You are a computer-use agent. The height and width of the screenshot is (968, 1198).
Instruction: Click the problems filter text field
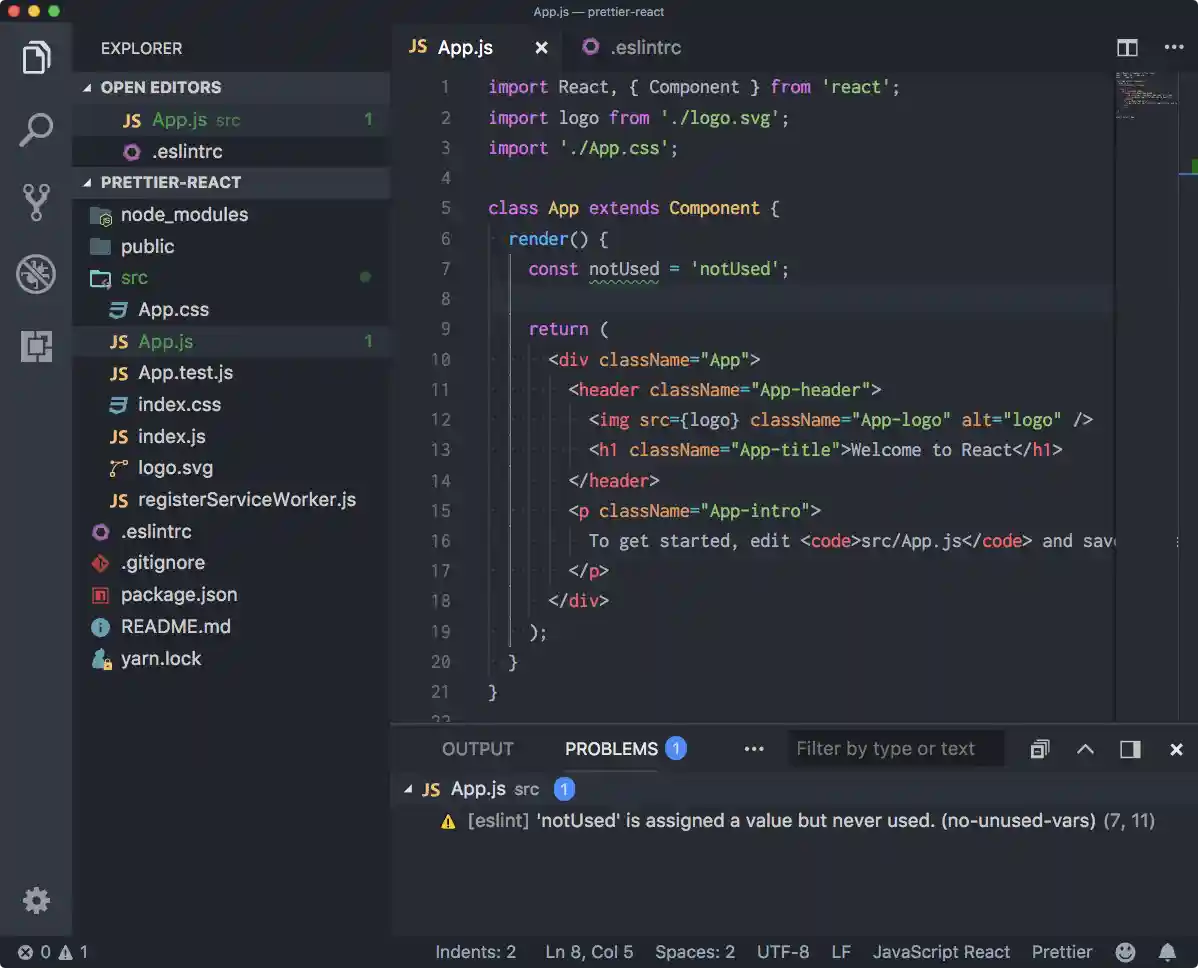click(897, 749)
